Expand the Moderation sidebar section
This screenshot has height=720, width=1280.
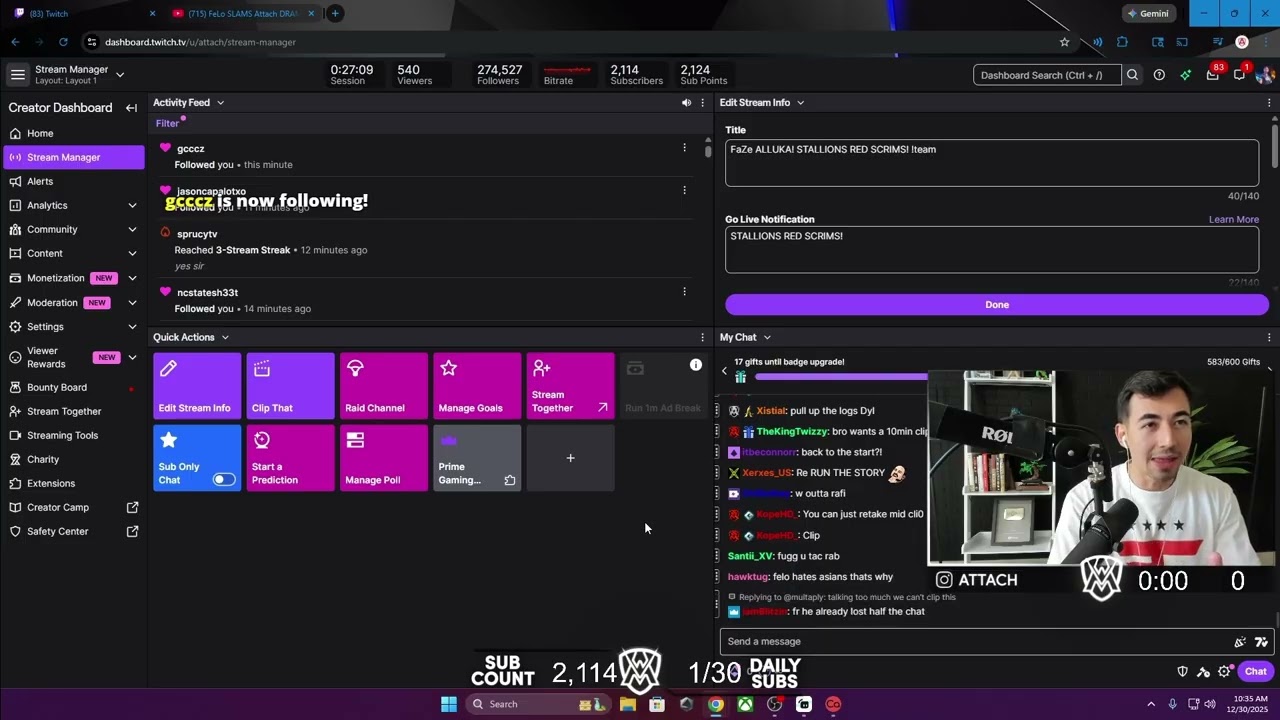132,302
